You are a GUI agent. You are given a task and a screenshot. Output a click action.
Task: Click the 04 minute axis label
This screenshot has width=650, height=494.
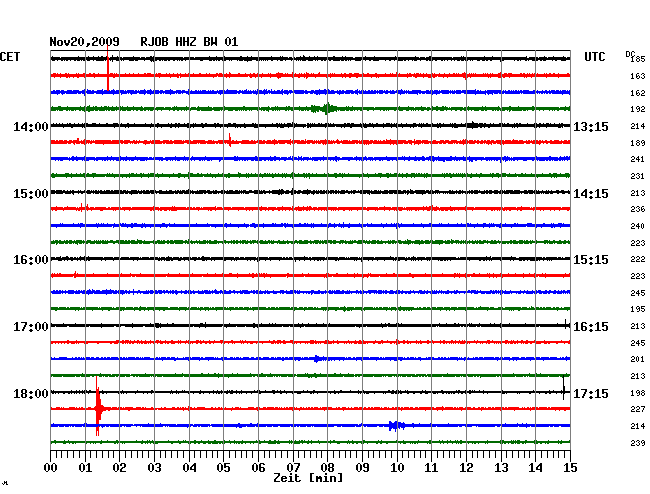pyautogui.click(x=189, y=467)
